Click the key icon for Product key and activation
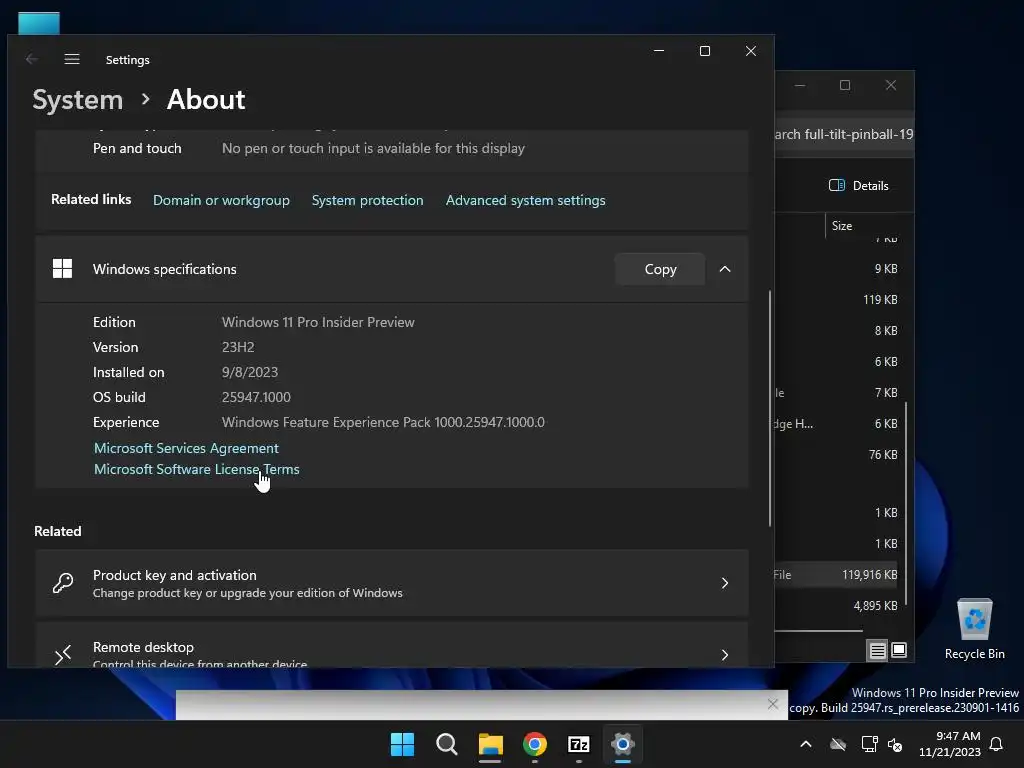The height and width of the screenshot is (768, 1024). [63, 583]
